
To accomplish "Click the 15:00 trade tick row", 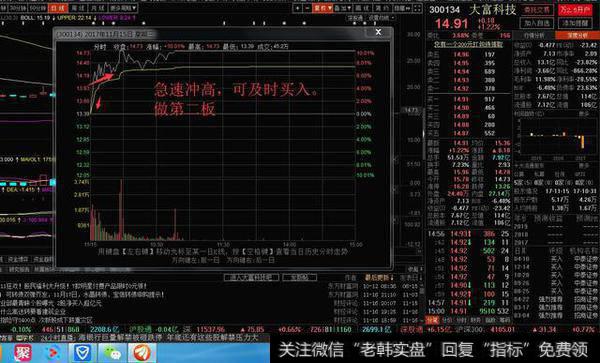I will point(469,311).
